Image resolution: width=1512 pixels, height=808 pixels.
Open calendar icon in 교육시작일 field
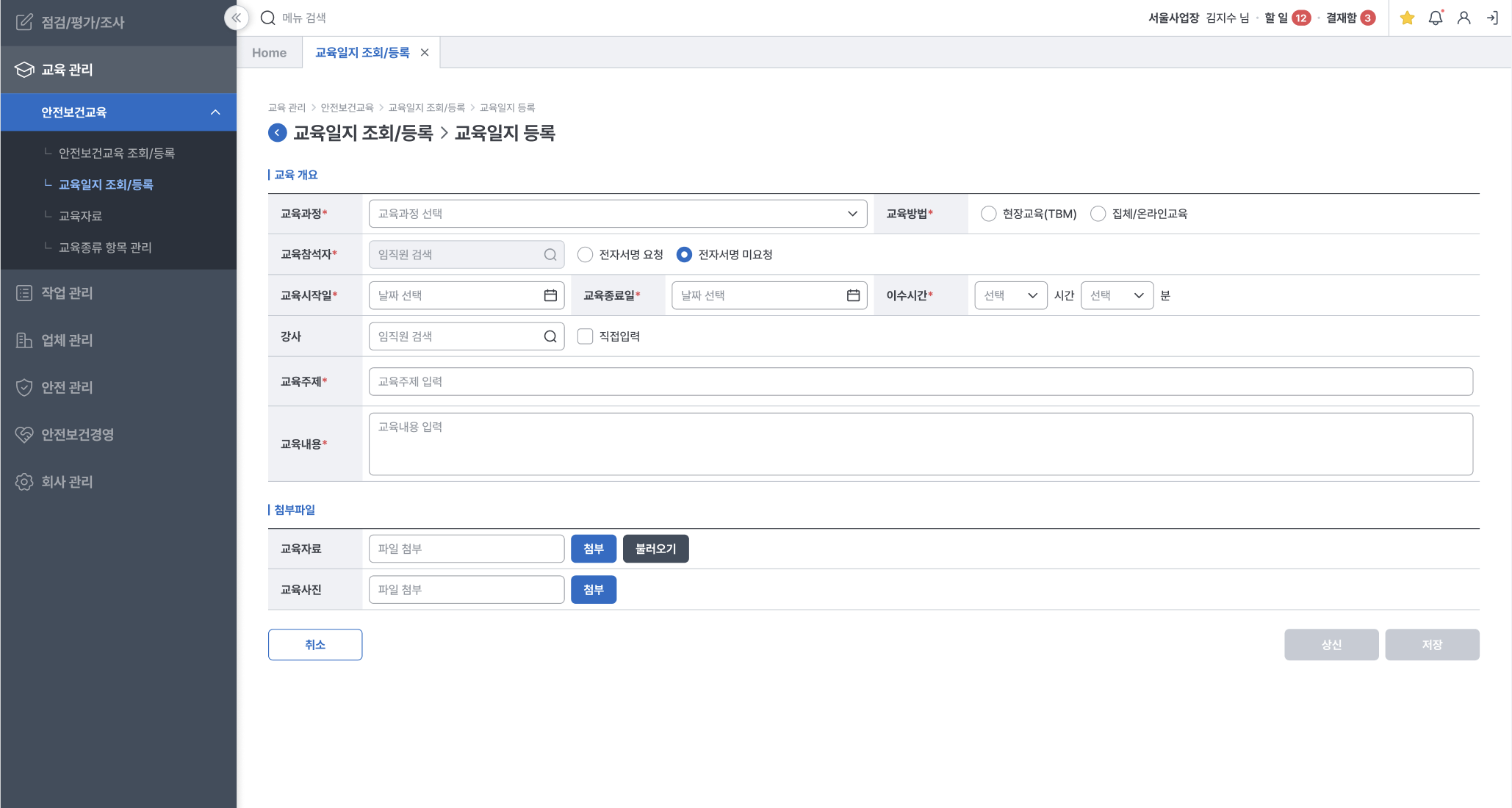550,295
